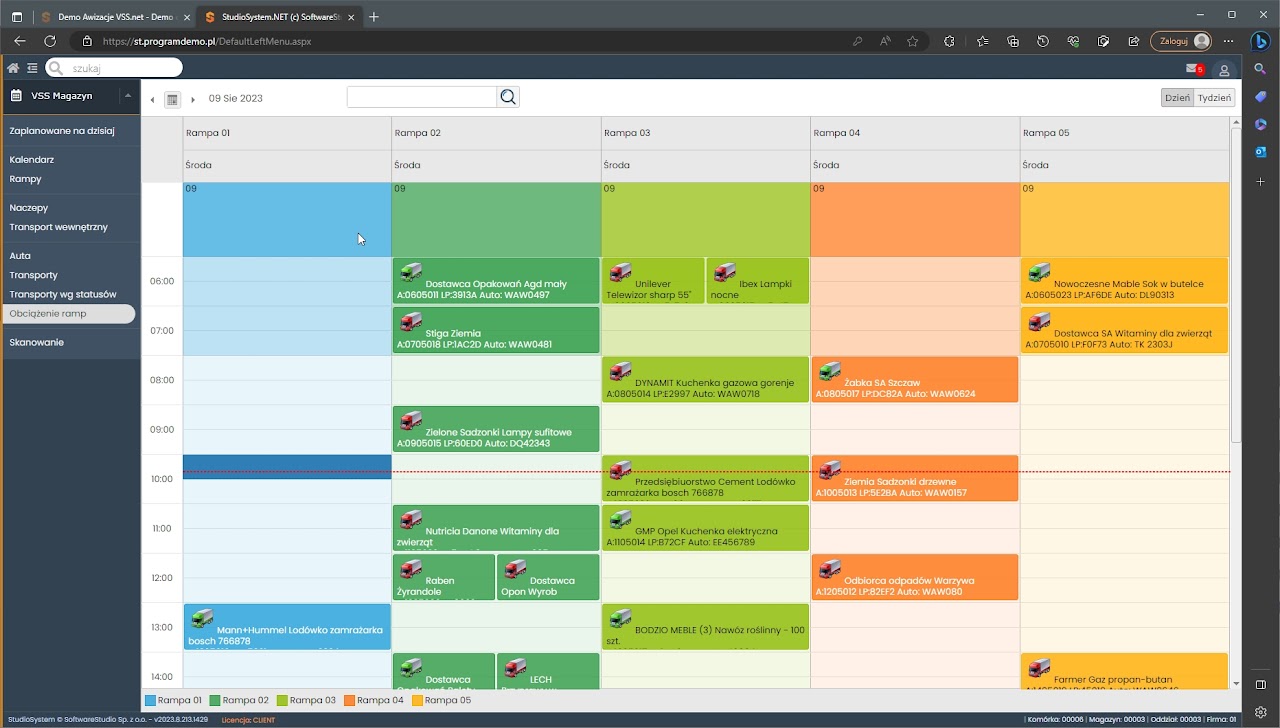Select the Dzień view toggle
This screenshot has height=728, width=1280.
coord(1177,98)
